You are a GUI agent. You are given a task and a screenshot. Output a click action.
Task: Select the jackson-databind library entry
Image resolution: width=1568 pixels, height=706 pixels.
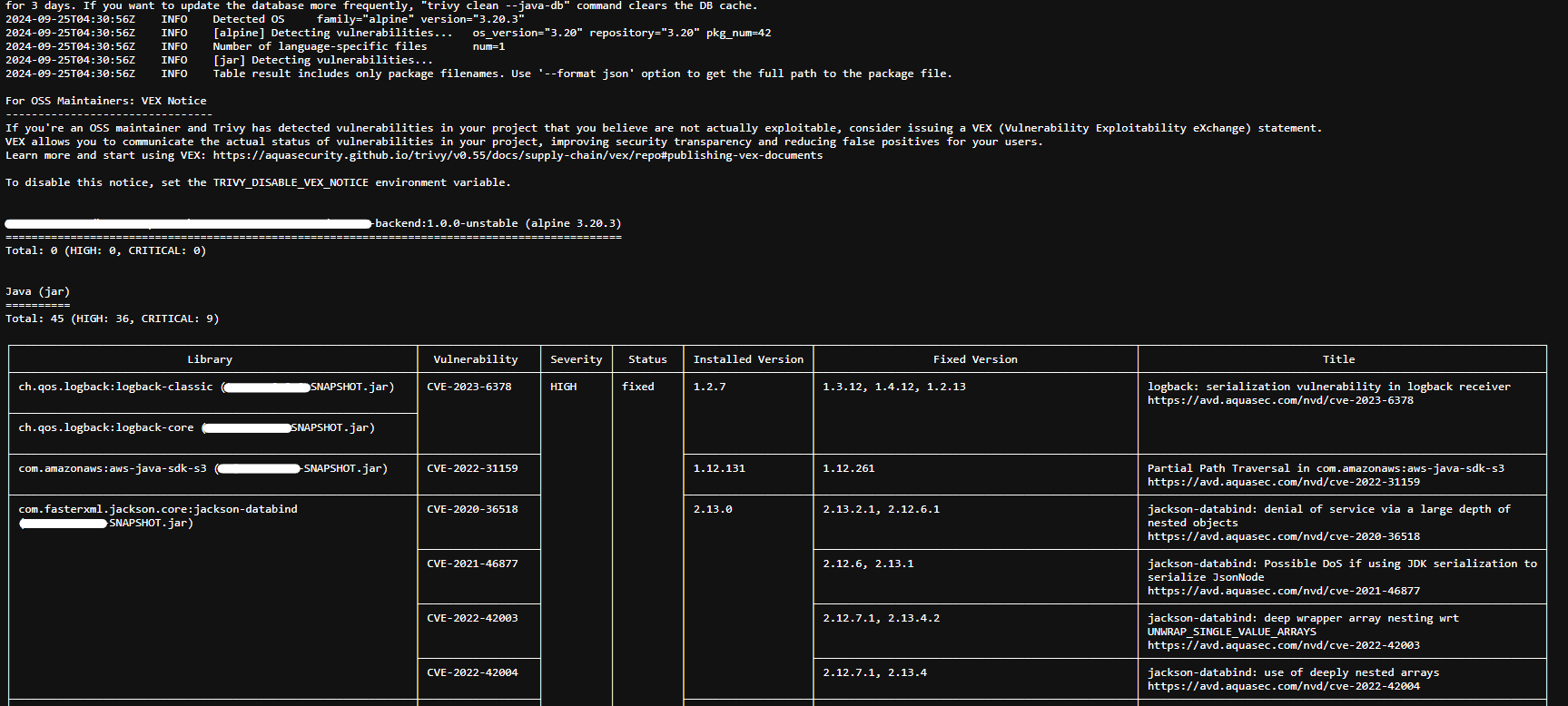point(158,509)
